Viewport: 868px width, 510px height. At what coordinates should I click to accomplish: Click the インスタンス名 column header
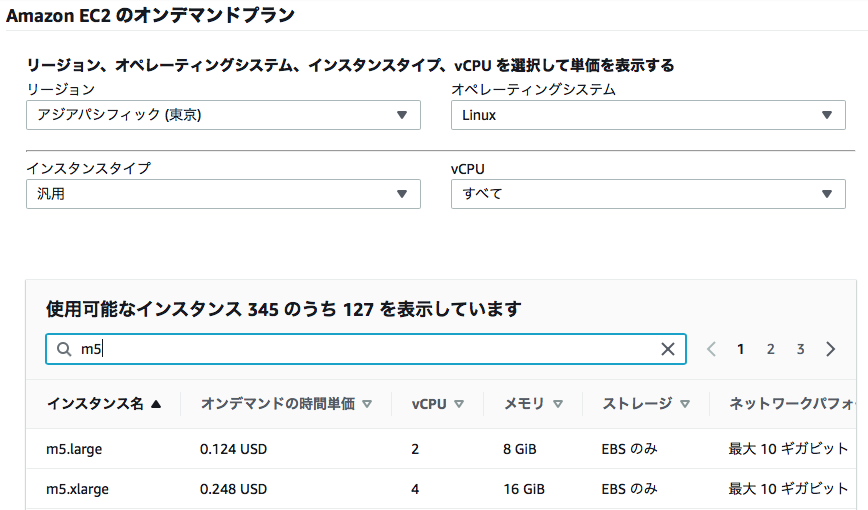coord(95,404)
